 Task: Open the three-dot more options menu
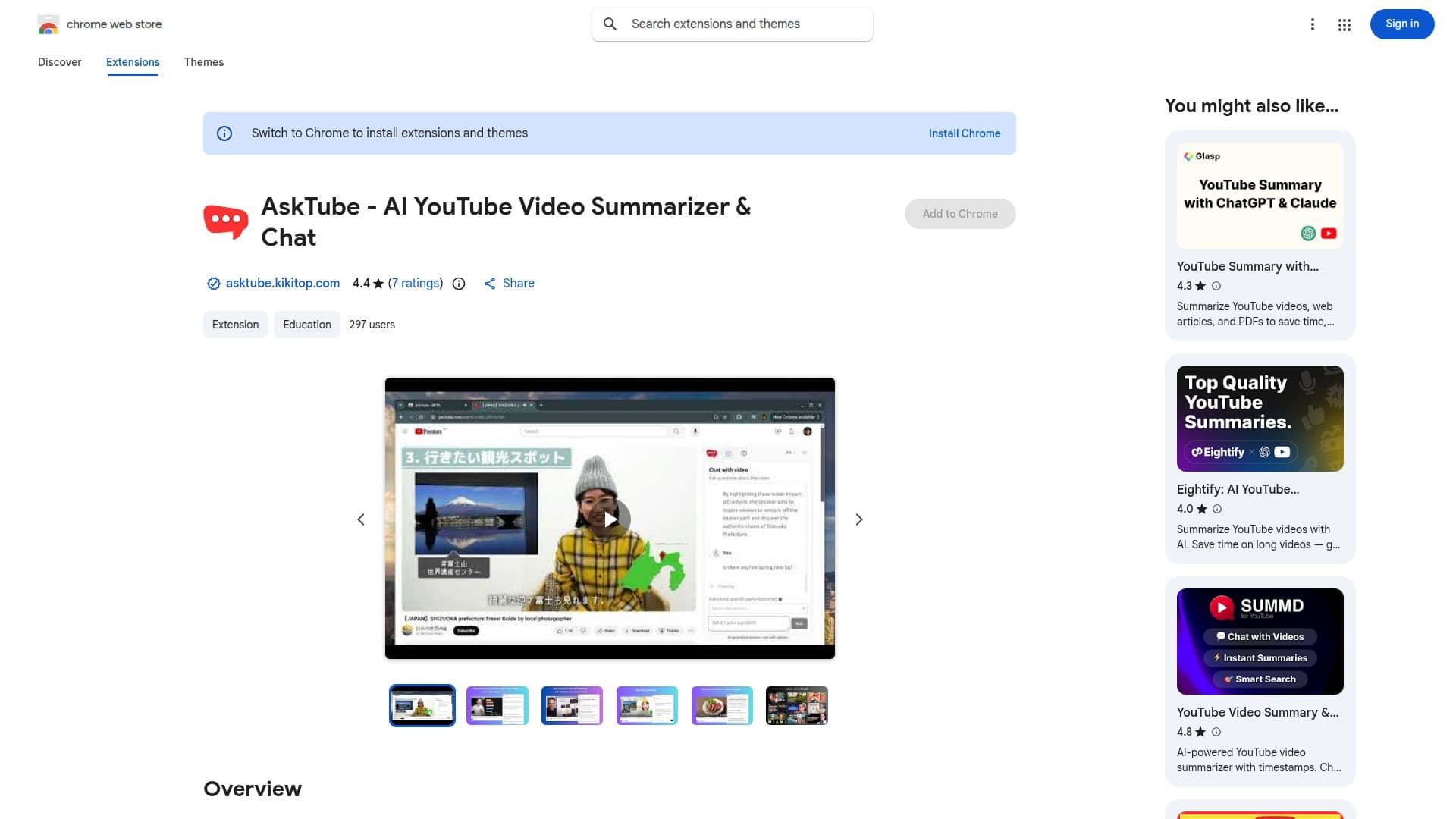coord(1312,25)
